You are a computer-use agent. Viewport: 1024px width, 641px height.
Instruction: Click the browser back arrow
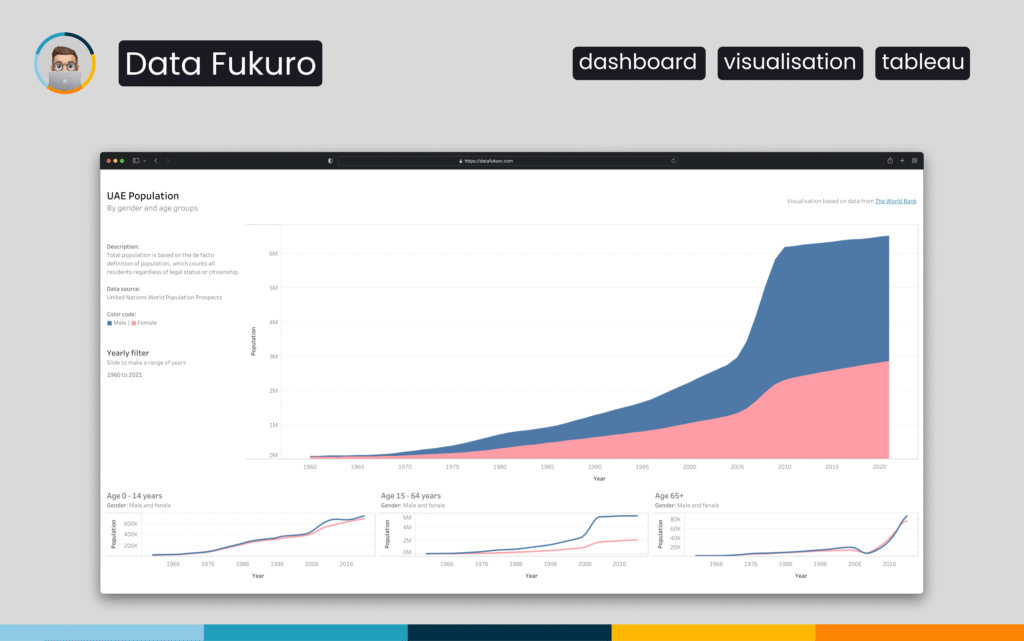[x=156, y=160]
